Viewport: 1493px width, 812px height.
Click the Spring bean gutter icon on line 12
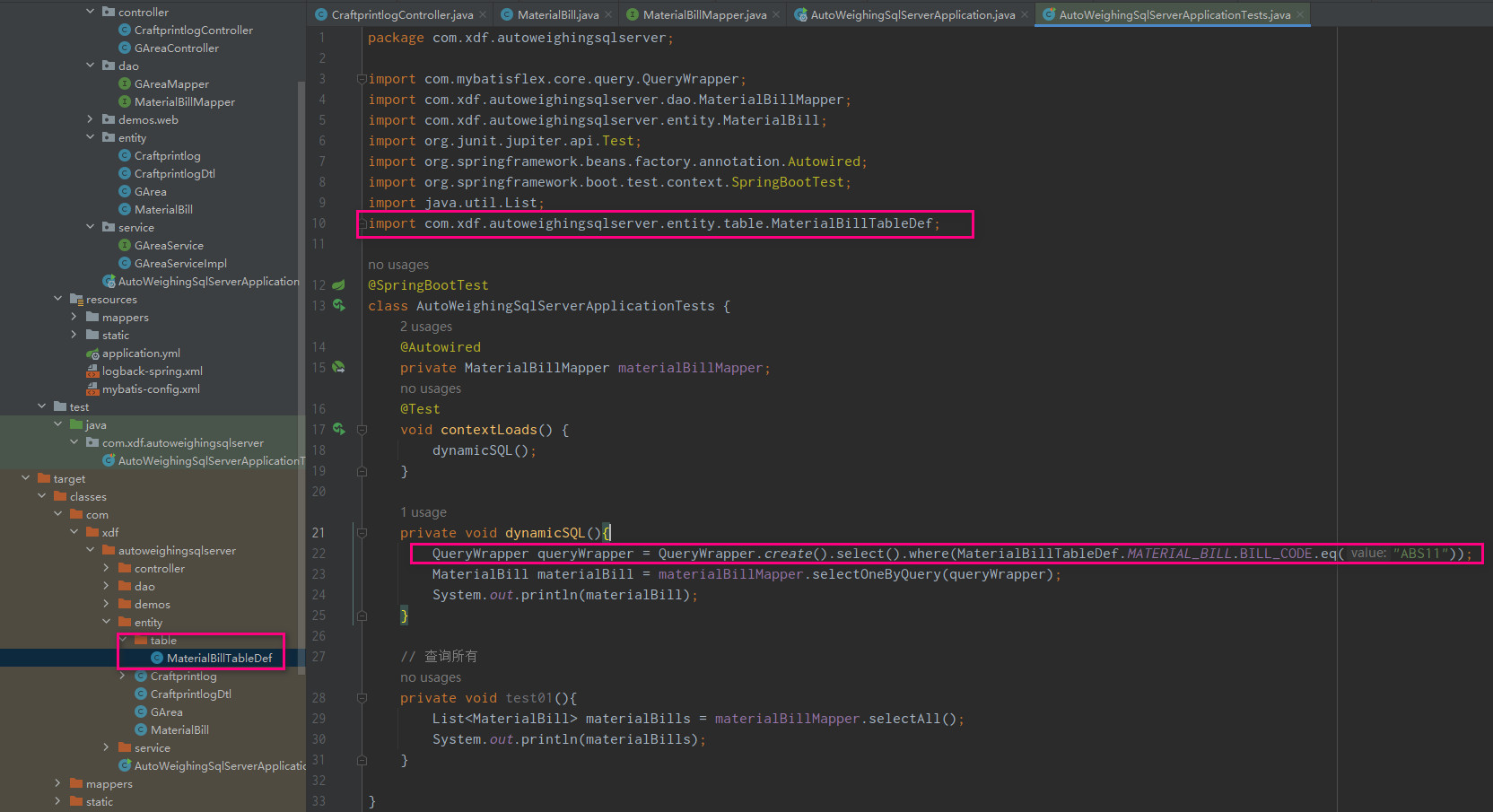click(338, 285)
